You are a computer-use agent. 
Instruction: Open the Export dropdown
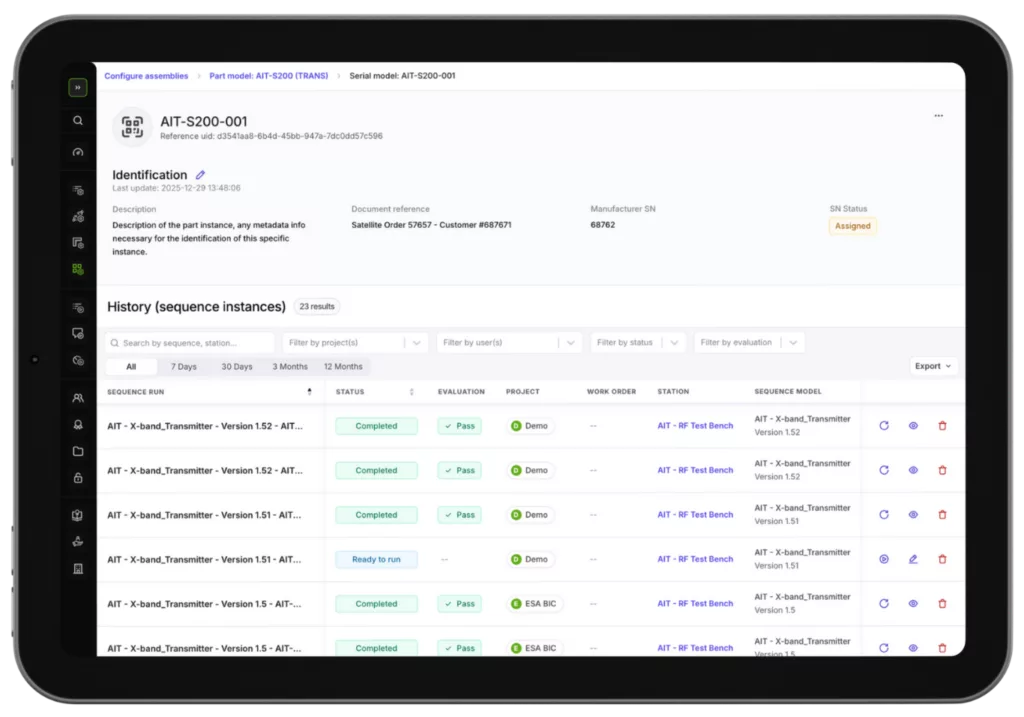[x=934, y=366]
